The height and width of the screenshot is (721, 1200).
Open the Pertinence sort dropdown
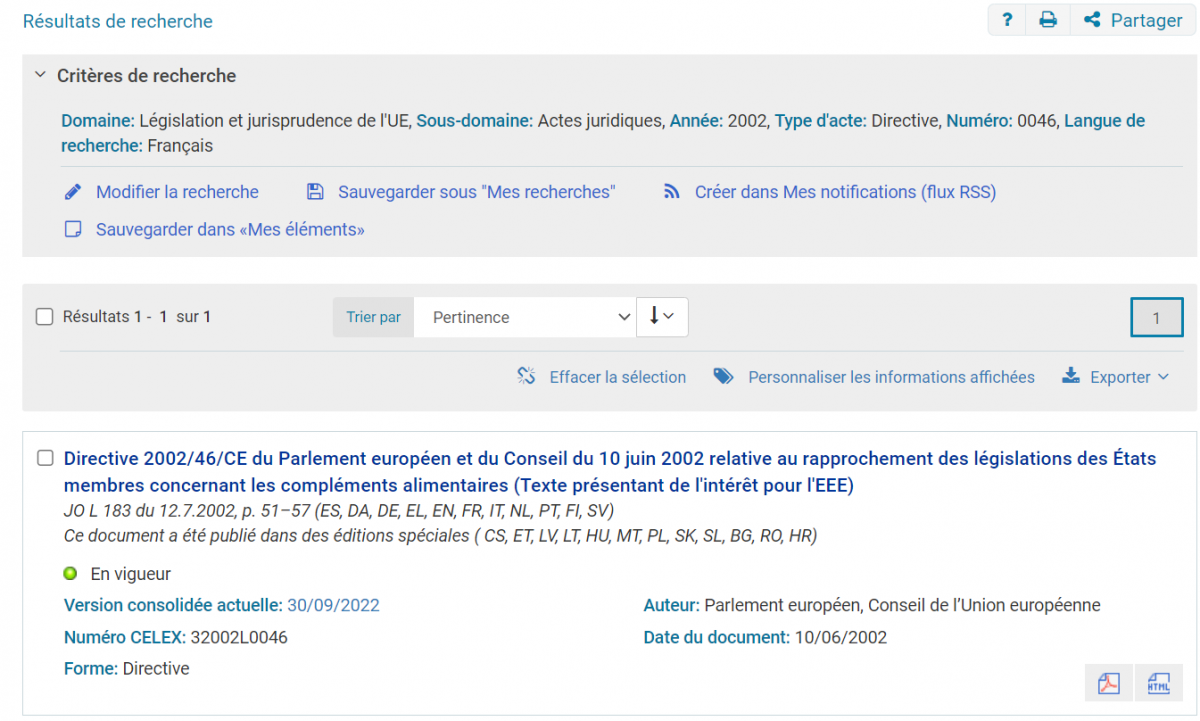tap(524, 317)
